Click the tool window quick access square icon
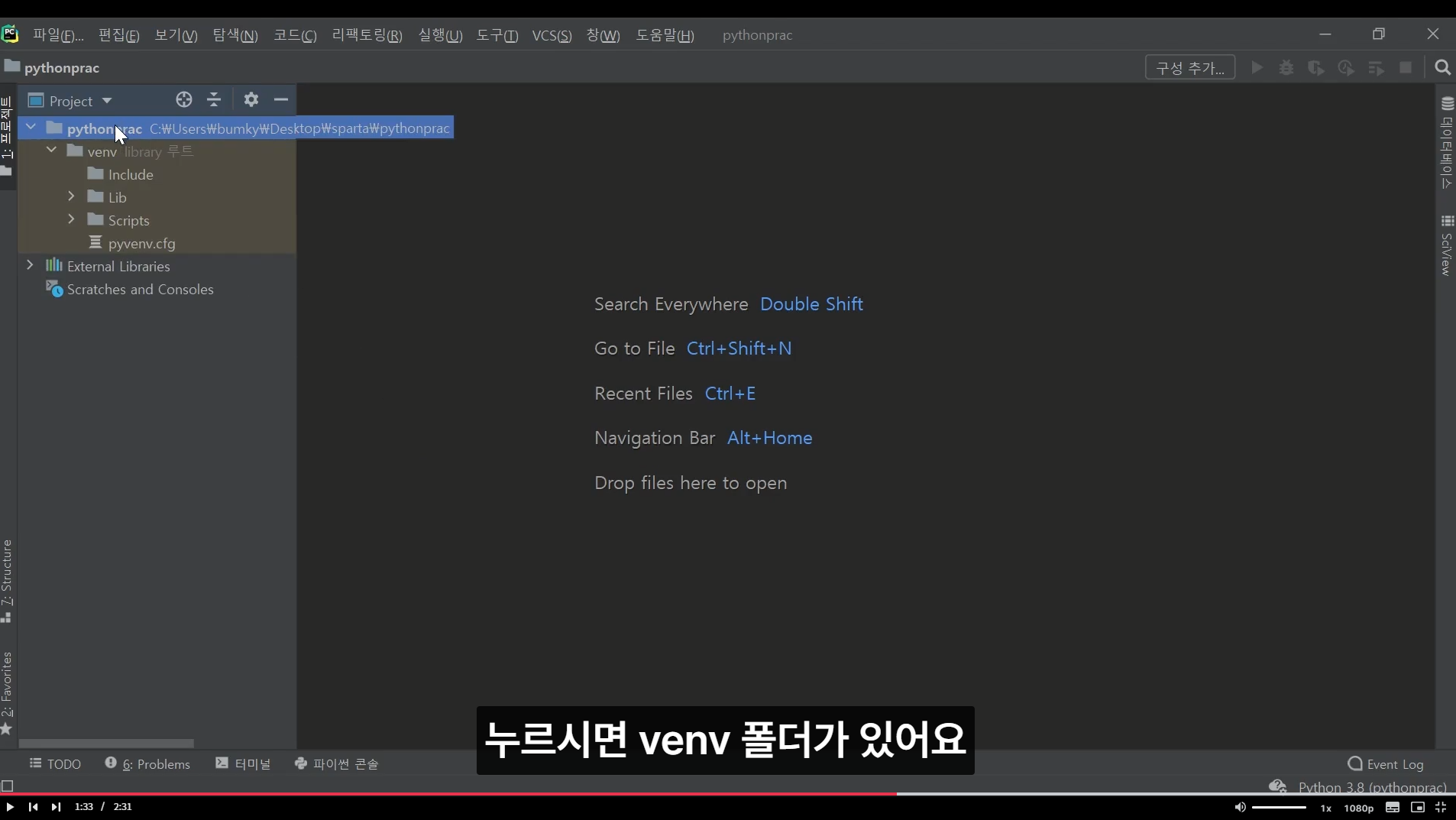1456x820 pixels. [8, 786]
